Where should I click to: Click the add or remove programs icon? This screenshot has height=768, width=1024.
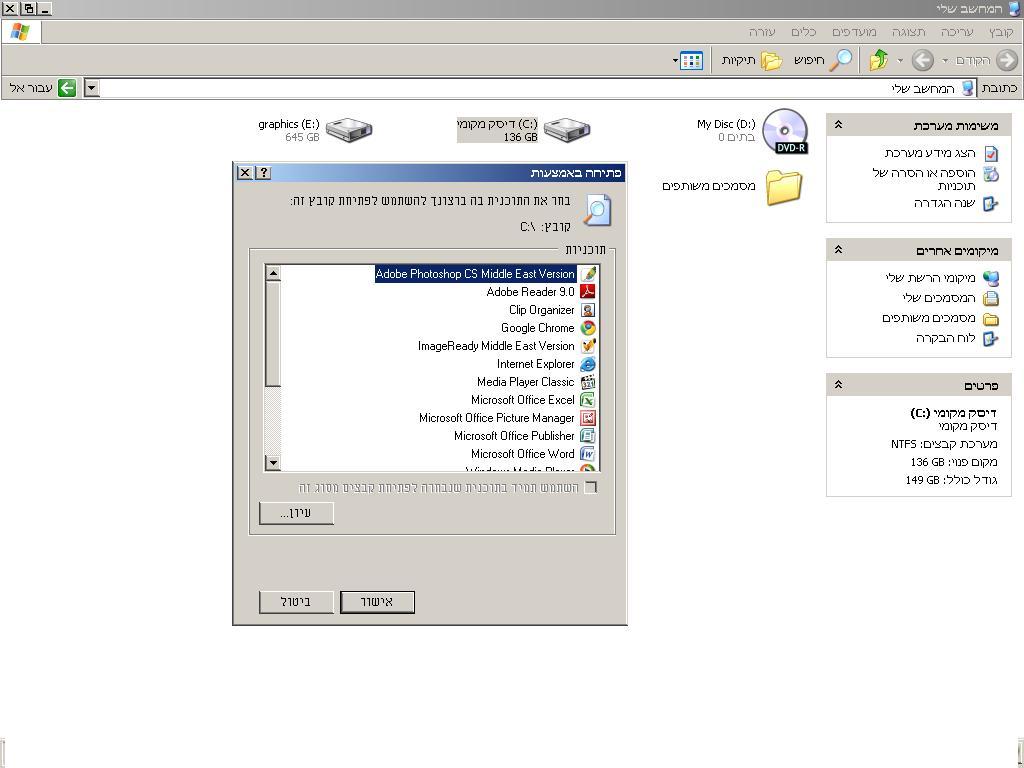(x=991, y=174)
